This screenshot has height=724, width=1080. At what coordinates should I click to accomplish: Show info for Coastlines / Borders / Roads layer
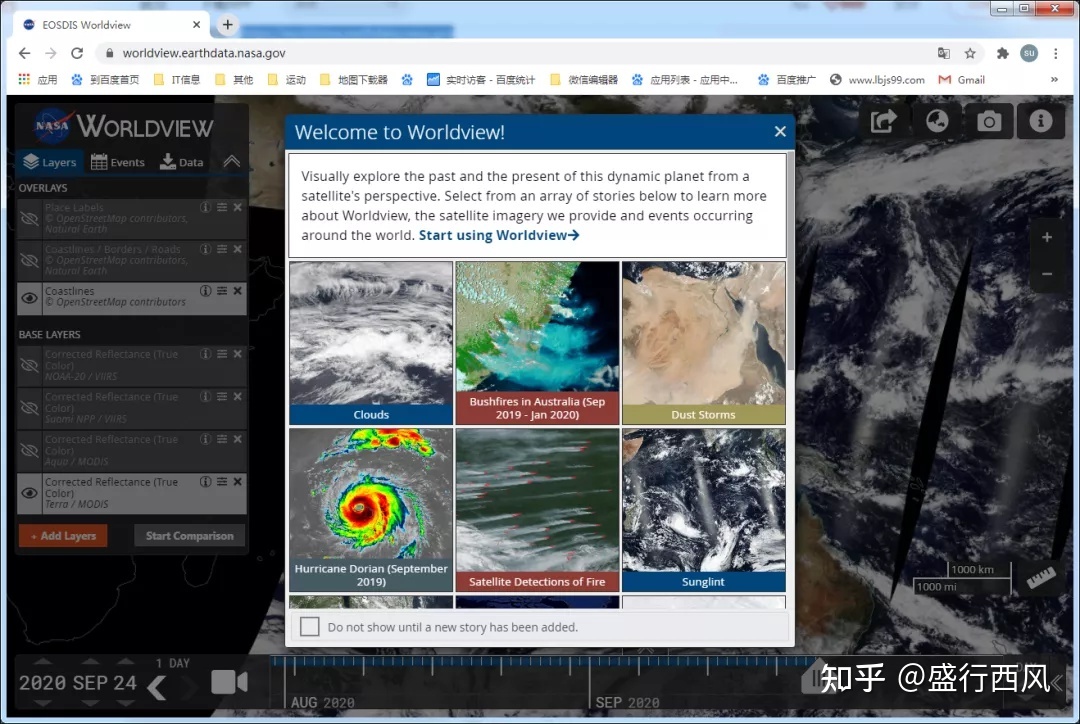coord(205,249)
